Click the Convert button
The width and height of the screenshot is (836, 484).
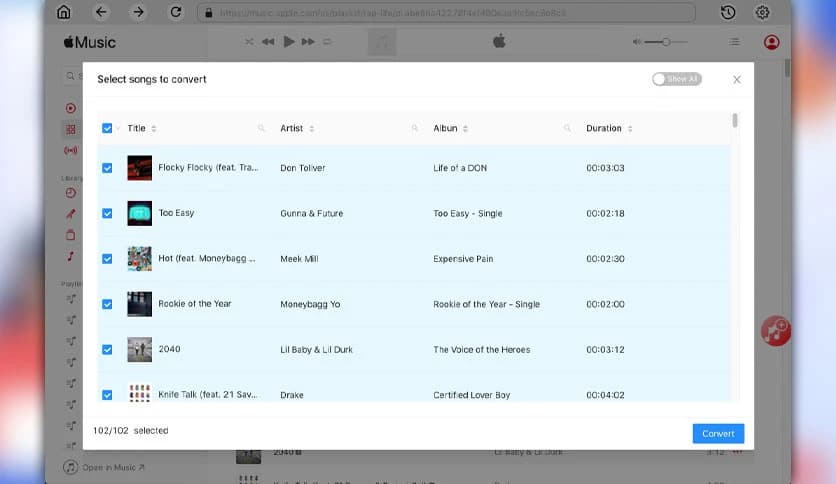tap(718, 433)
